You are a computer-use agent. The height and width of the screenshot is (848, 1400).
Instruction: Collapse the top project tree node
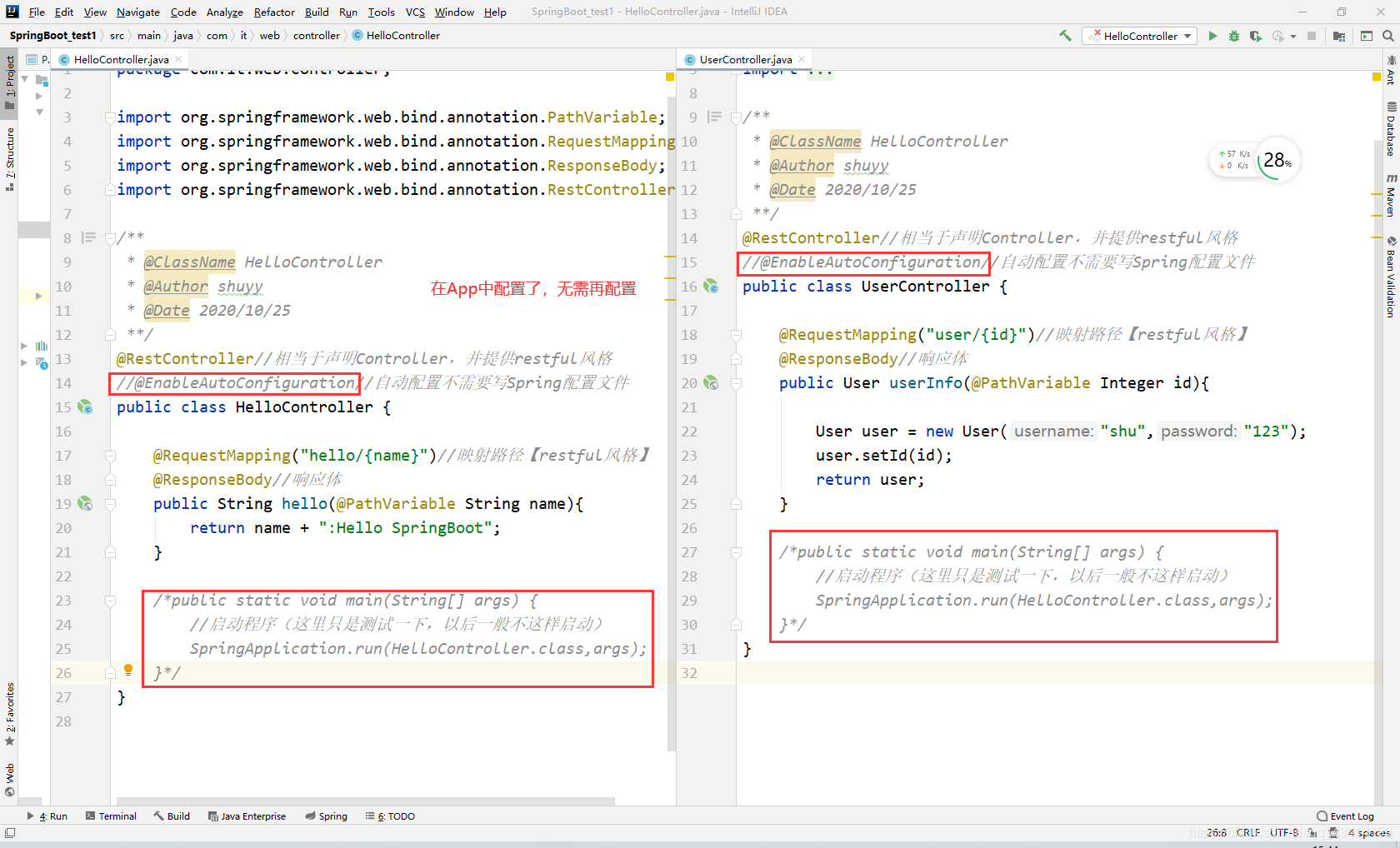pos(25,78)
